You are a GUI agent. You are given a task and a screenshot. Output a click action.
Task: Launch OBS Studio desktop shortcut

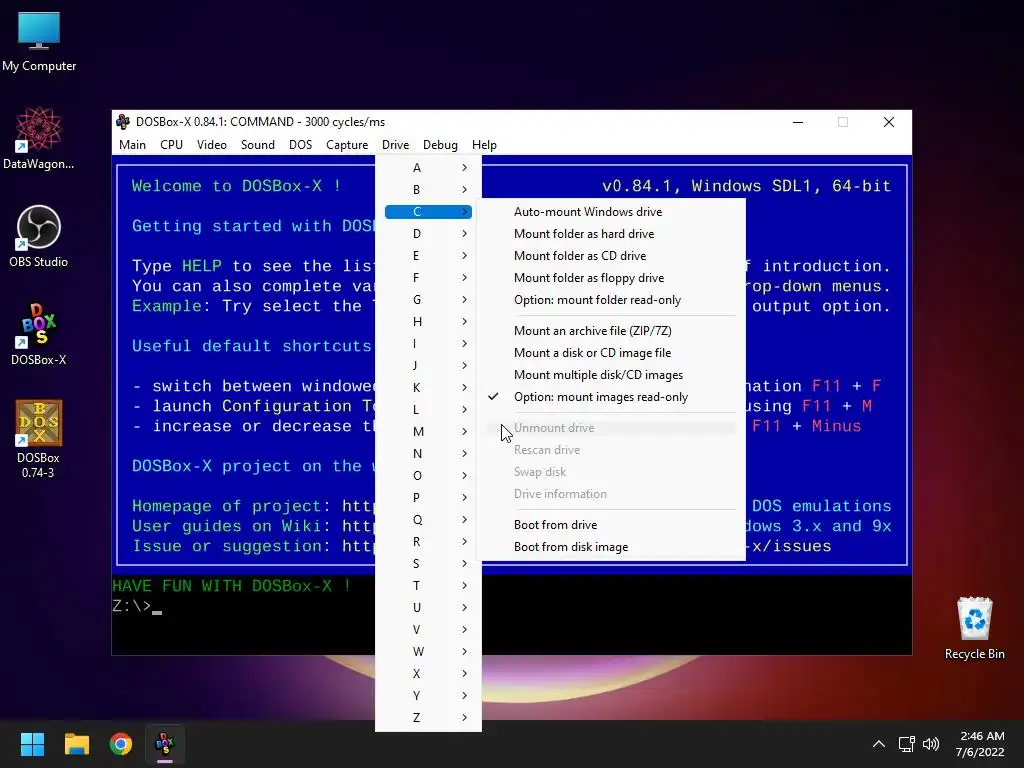click(39, 236)
